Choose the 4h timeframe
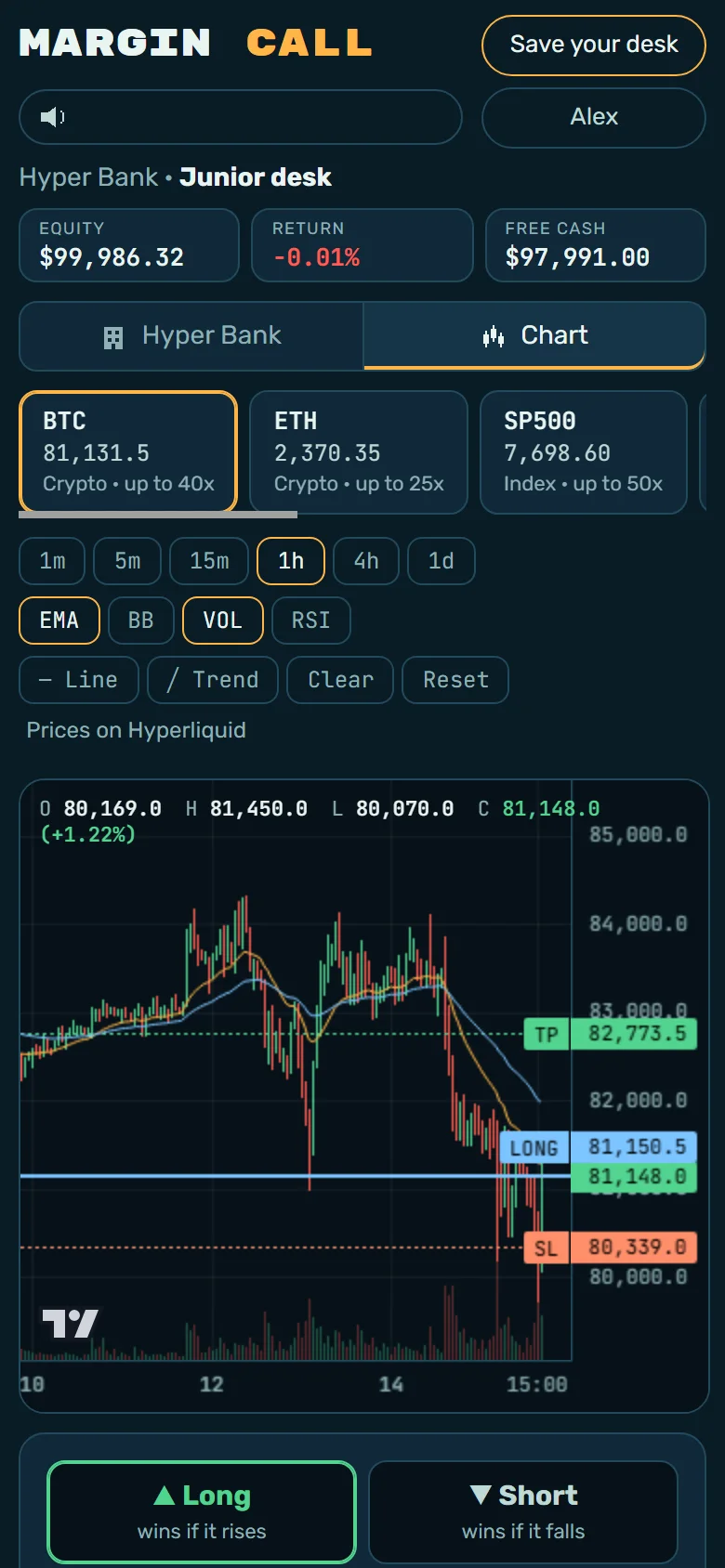The image size is (725, 1568). (x=366, y=561)
